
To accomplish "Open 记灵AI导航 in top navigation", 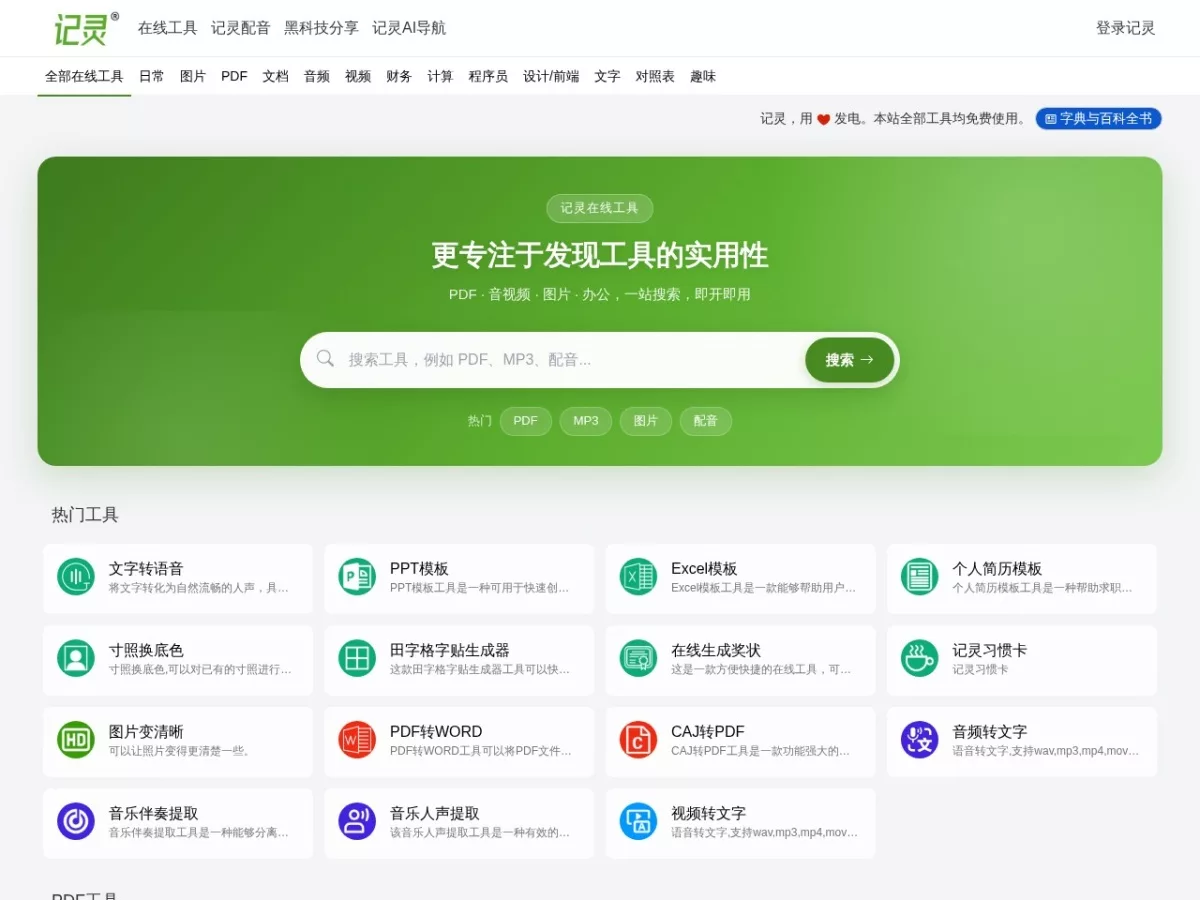I will click(x=409, y=28).
